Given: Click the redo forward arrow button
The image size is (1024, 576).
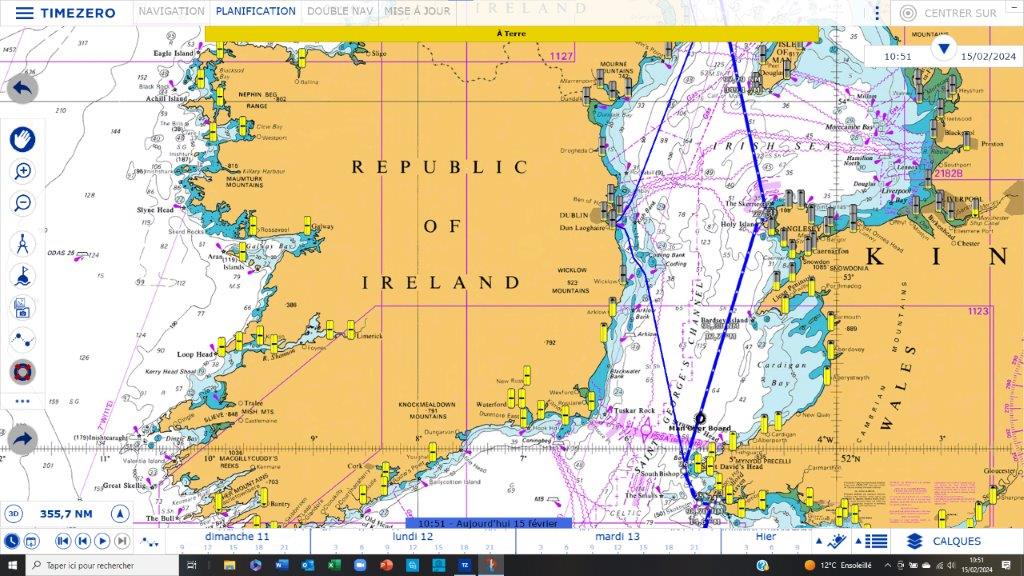Looking at the screenshot, I should (x=22, y=439).
